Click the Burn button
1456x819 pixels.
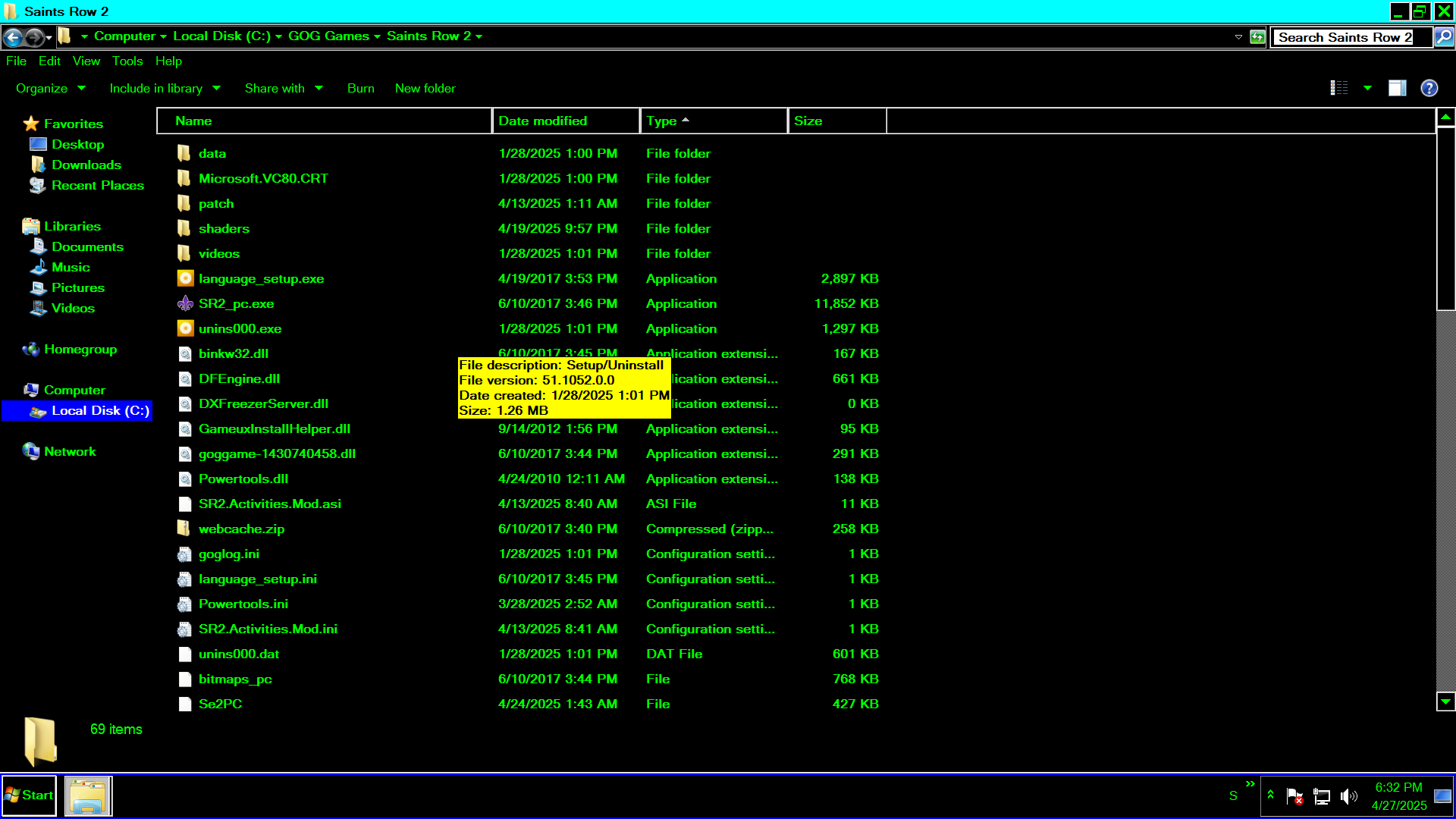(361, 88)
